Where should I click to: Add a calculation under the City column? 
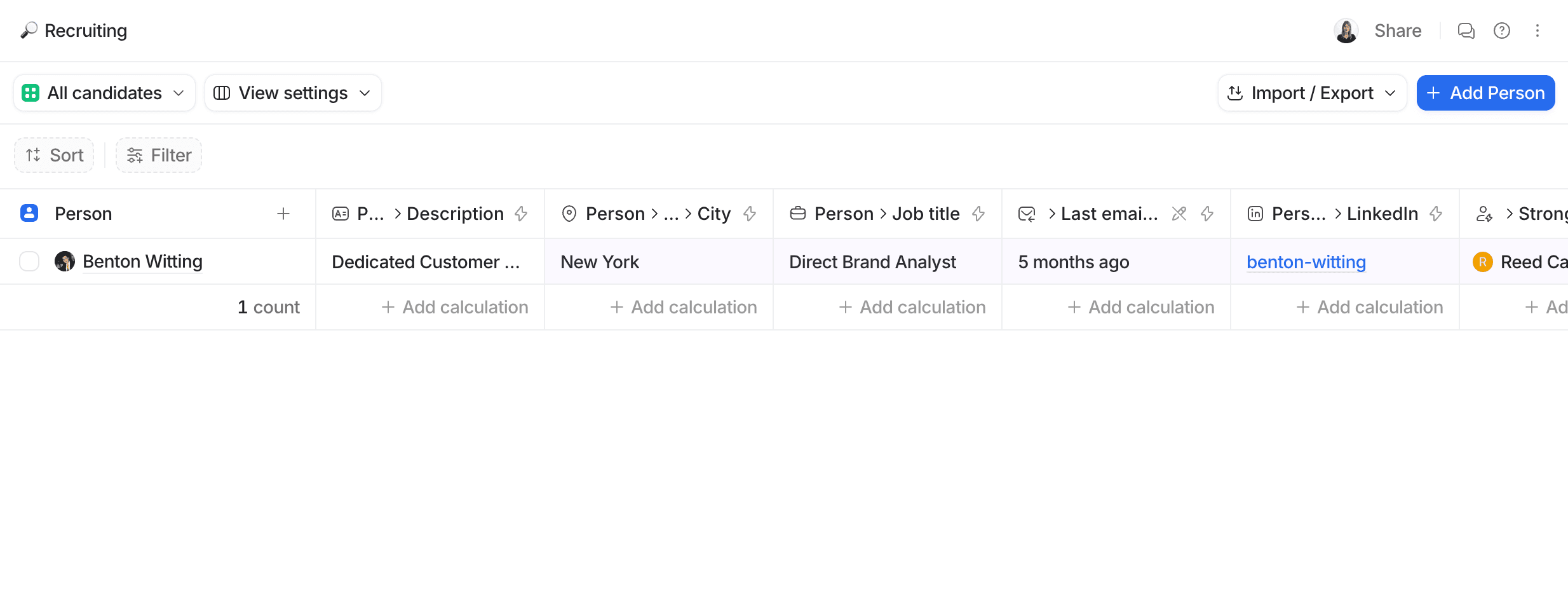click(x=683, y=307)
